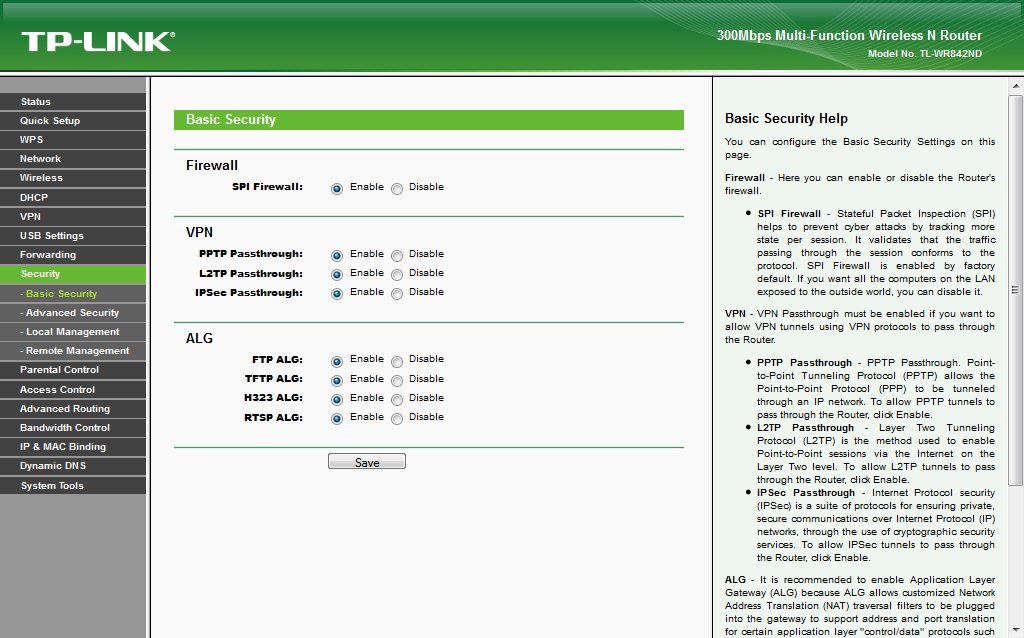Click the ALG section heading

point(199,338)
